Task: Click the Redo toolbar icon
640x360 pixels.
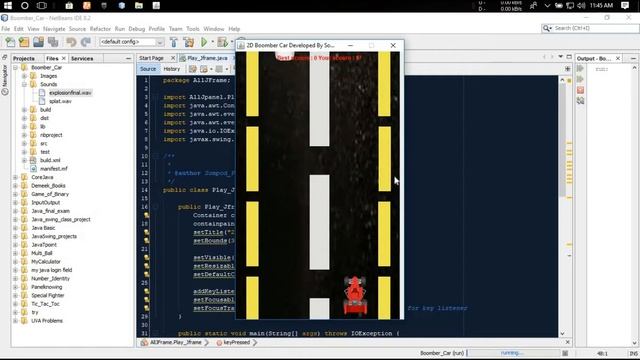Action: [x=86, y=42]
